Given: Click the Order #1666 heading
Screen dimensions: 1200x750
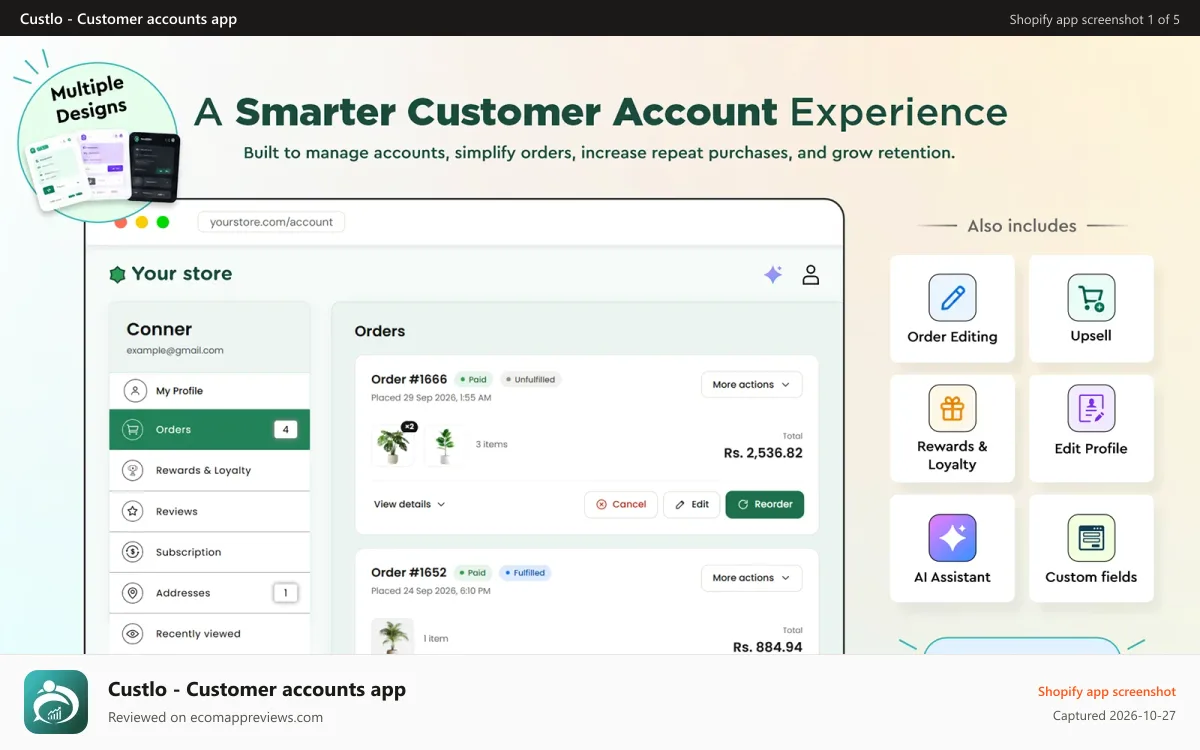Looking at the screenshot, I should [409, 379].
